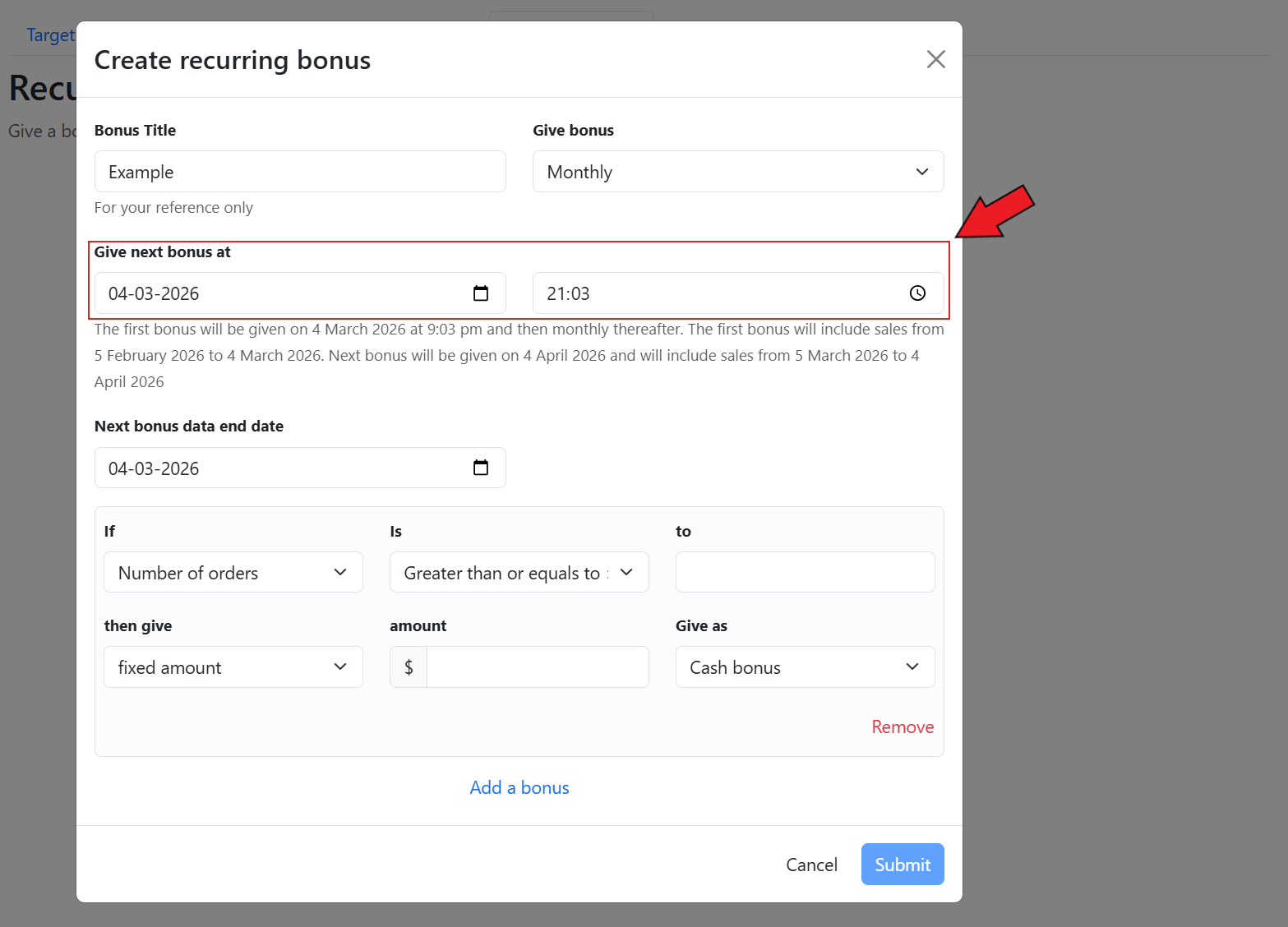Close the Create recurring bonus dialog
Image resolution: width=1288 pixels, height=927 pixels.
tap(935, 59)
